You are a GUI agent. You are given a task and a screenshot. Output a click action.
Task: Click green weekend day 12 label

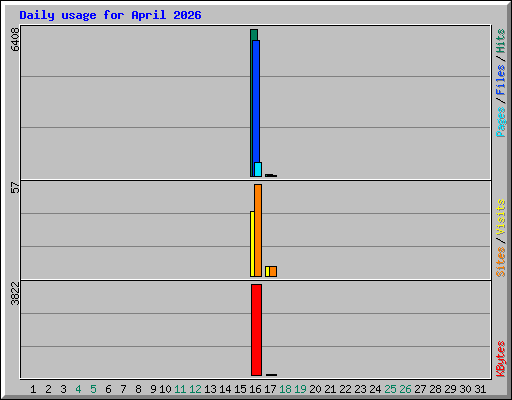pos(195,389)
